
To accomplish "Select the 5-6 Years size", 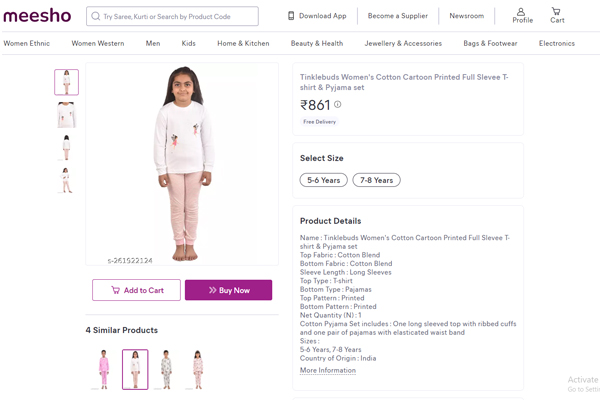I will click(x=324, y=180).
